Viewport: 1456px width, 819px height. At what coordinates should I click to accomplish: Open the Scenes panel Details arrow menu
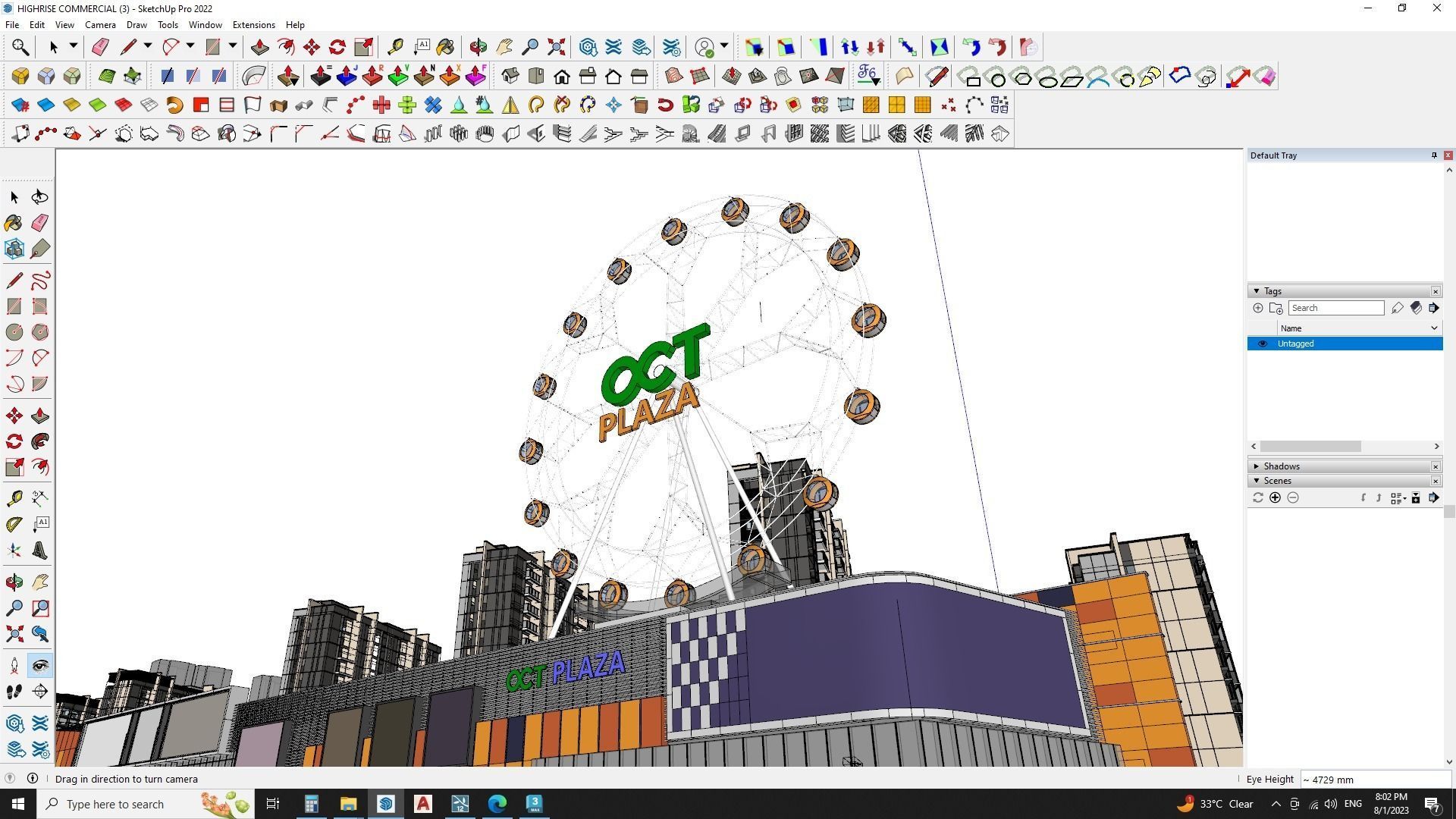click(1433, 497)
